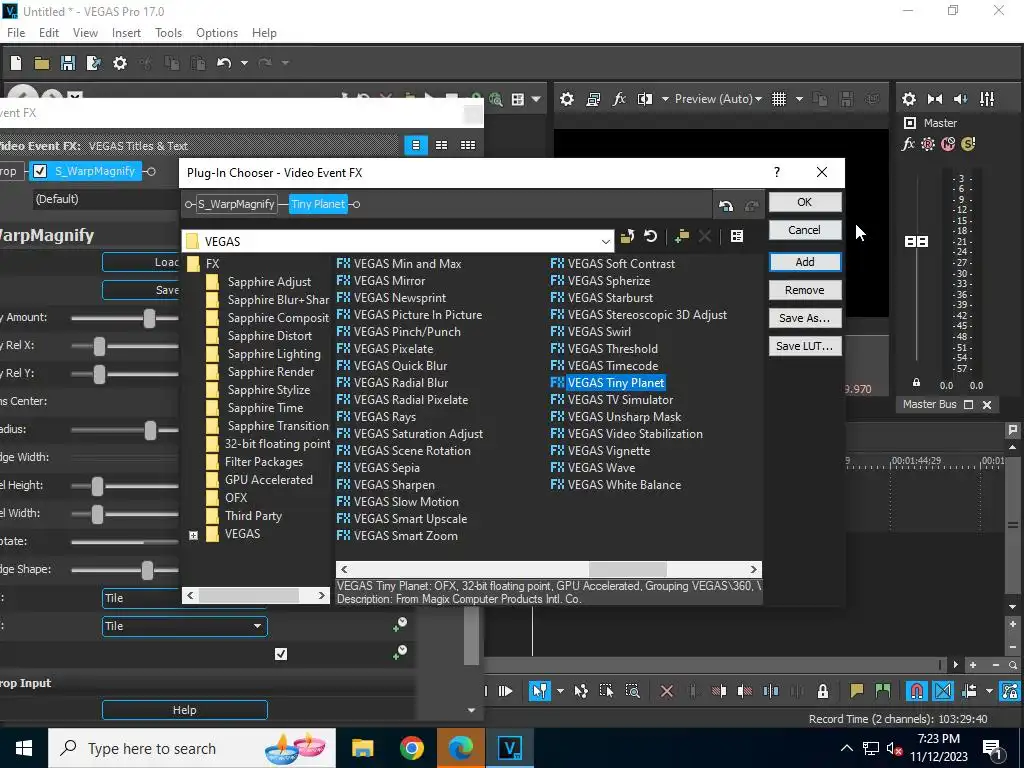1024x768 pixels.
Task: Click the Remove button
Action: tap(805, 290)
